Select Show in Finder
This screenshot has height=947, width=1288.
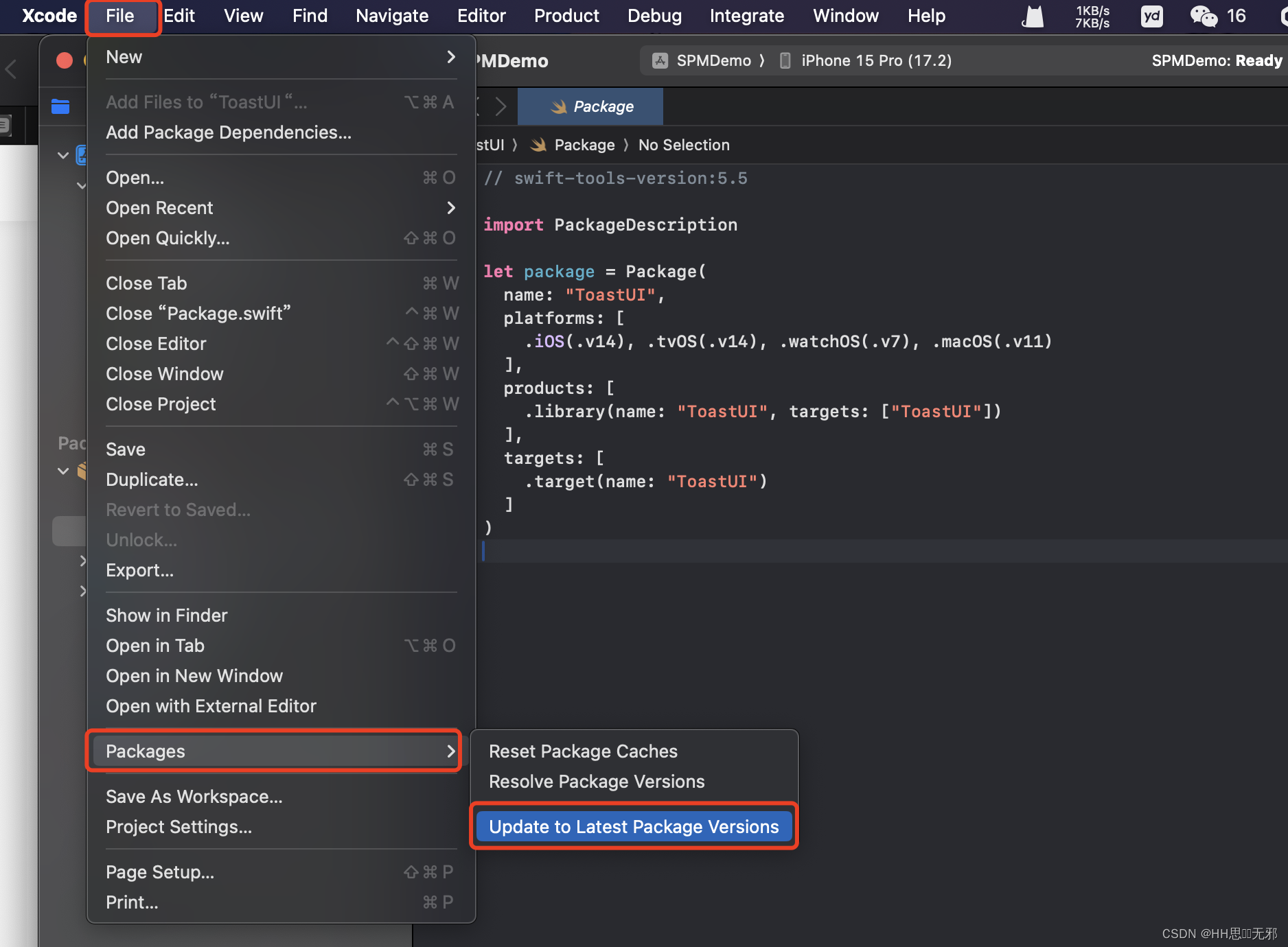coord(281,616)
